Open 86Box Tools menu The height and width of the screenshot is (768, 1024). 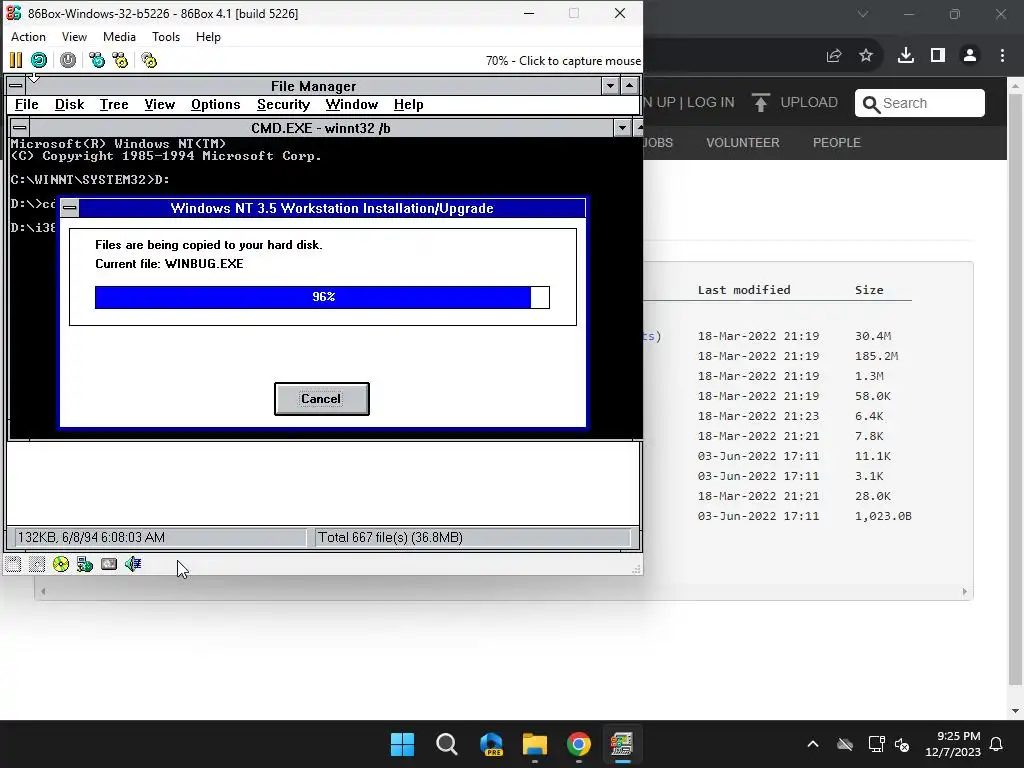click(166, 37)
